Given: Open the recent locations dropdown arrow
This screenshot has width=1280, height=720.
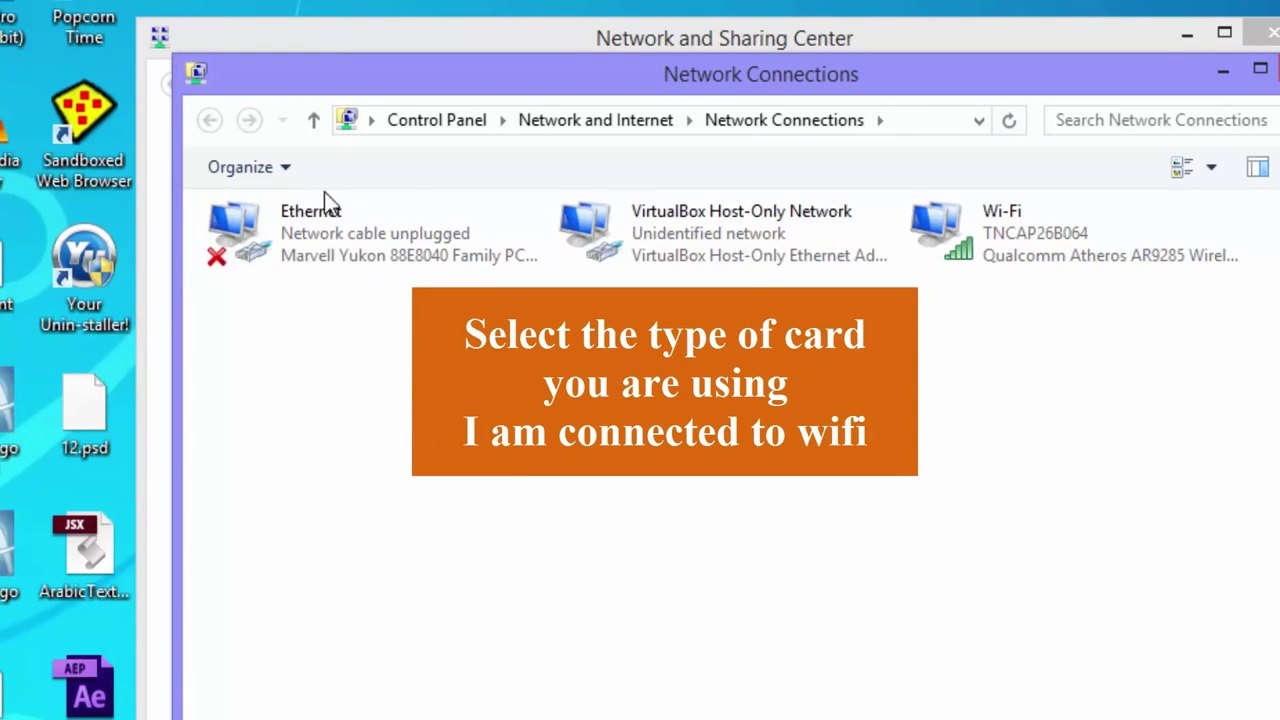Looking at the screenshot, I should 283,120.
